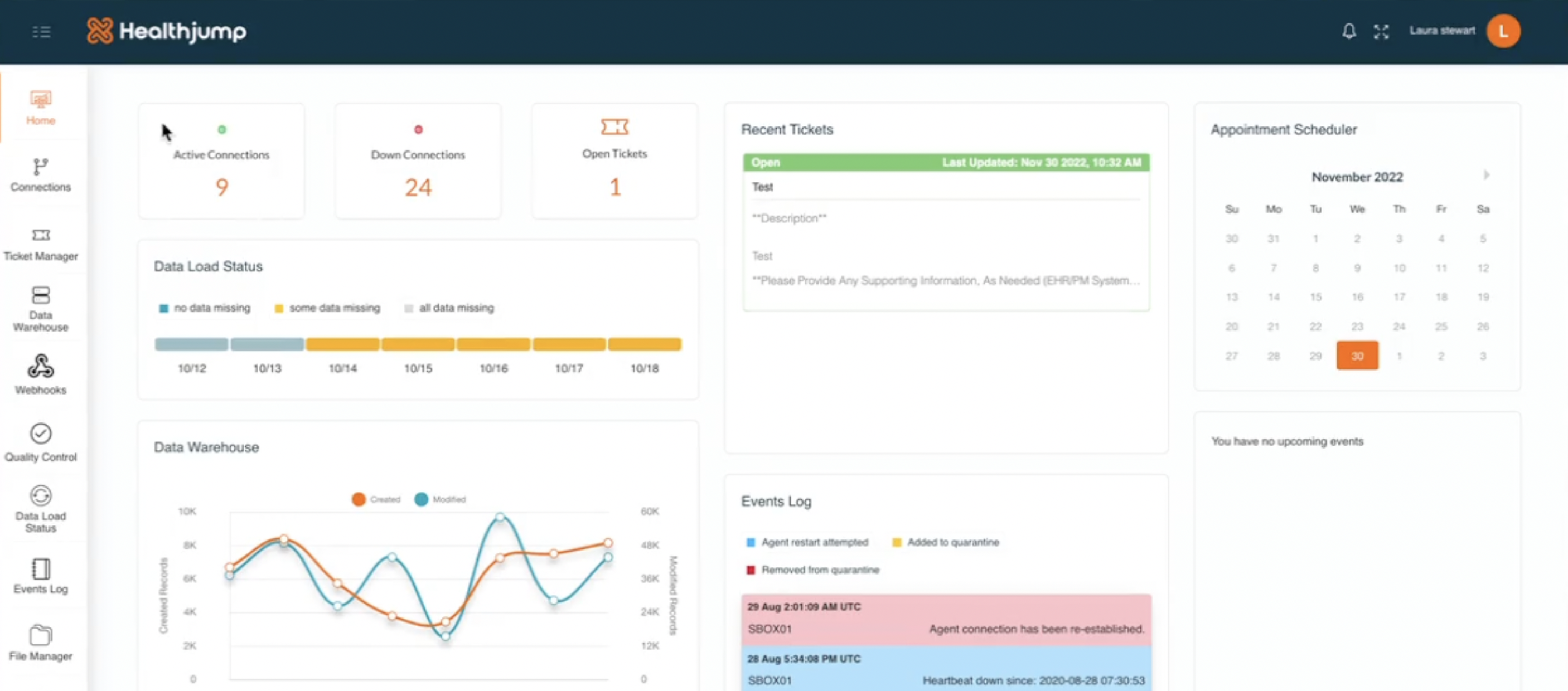Select November 9 in the calendar
Screen dimensions: 1568x691
(1357, 267)
